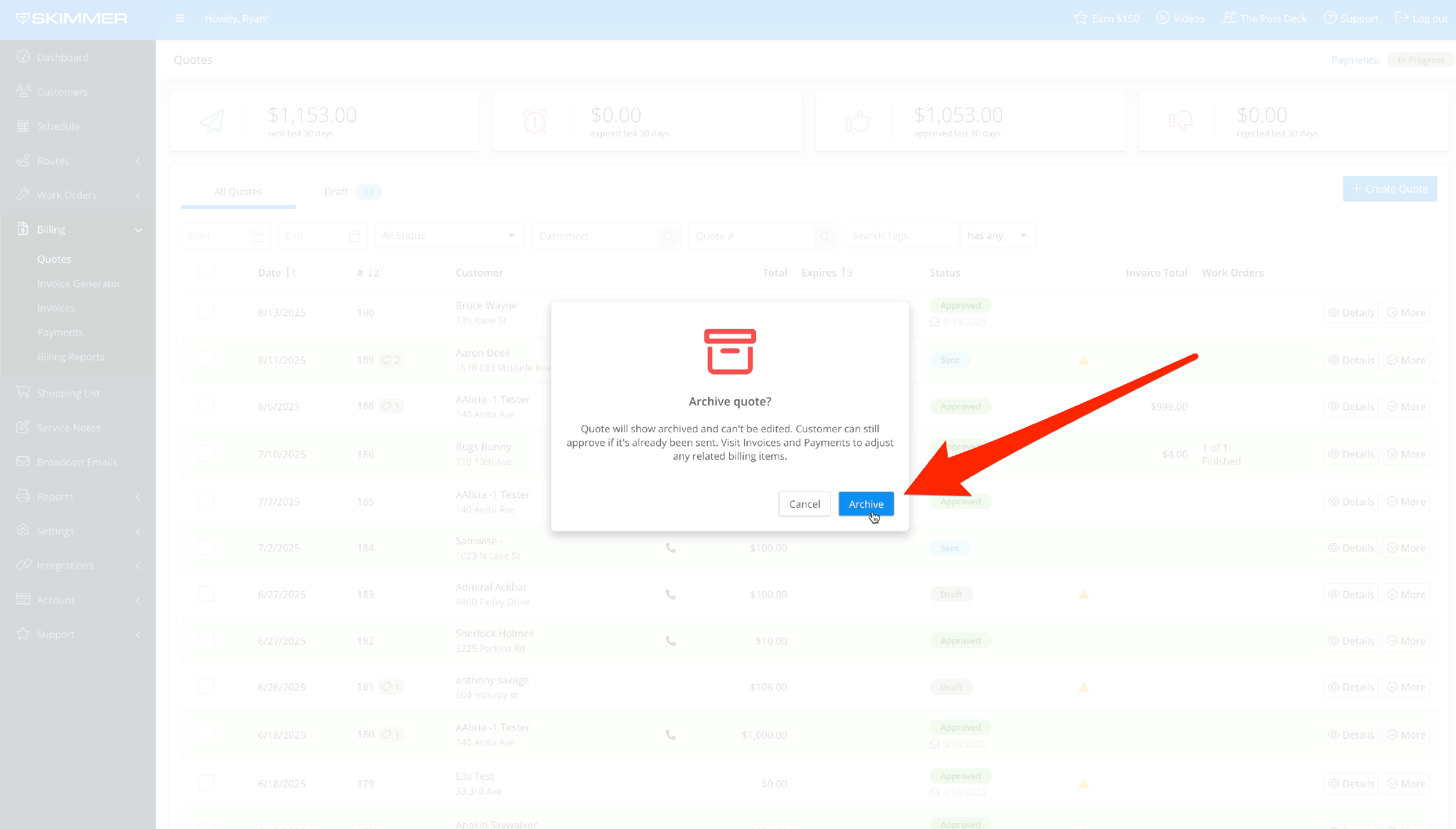Check the box for quote 184
The width and height of the screenshot is (1456, 829).
206,547
